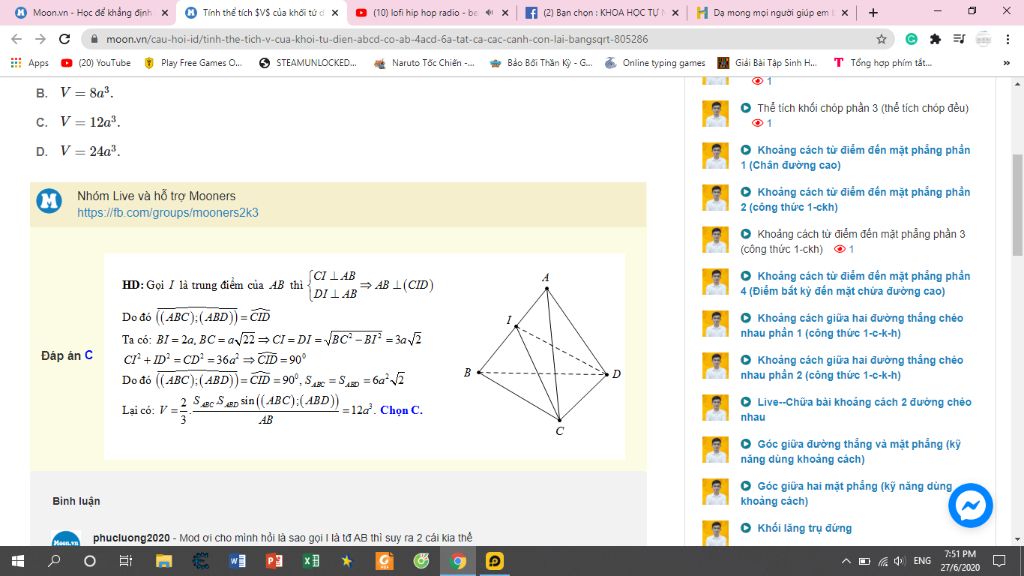Click the Moon 'M' logo by Nhóm Live
This screenshot has height=576, width=1024.
pyautogui.click(x=49, y=201)
